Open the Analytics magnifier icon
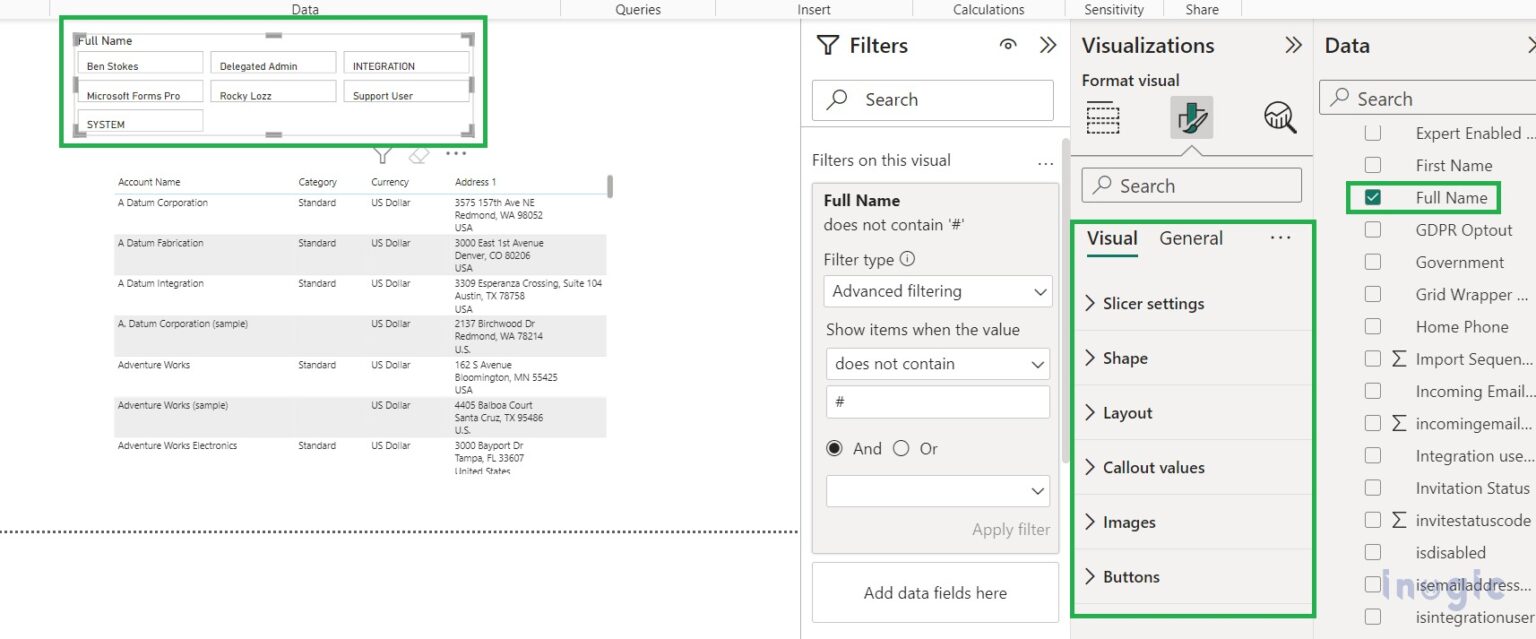 coord(1279,118)
